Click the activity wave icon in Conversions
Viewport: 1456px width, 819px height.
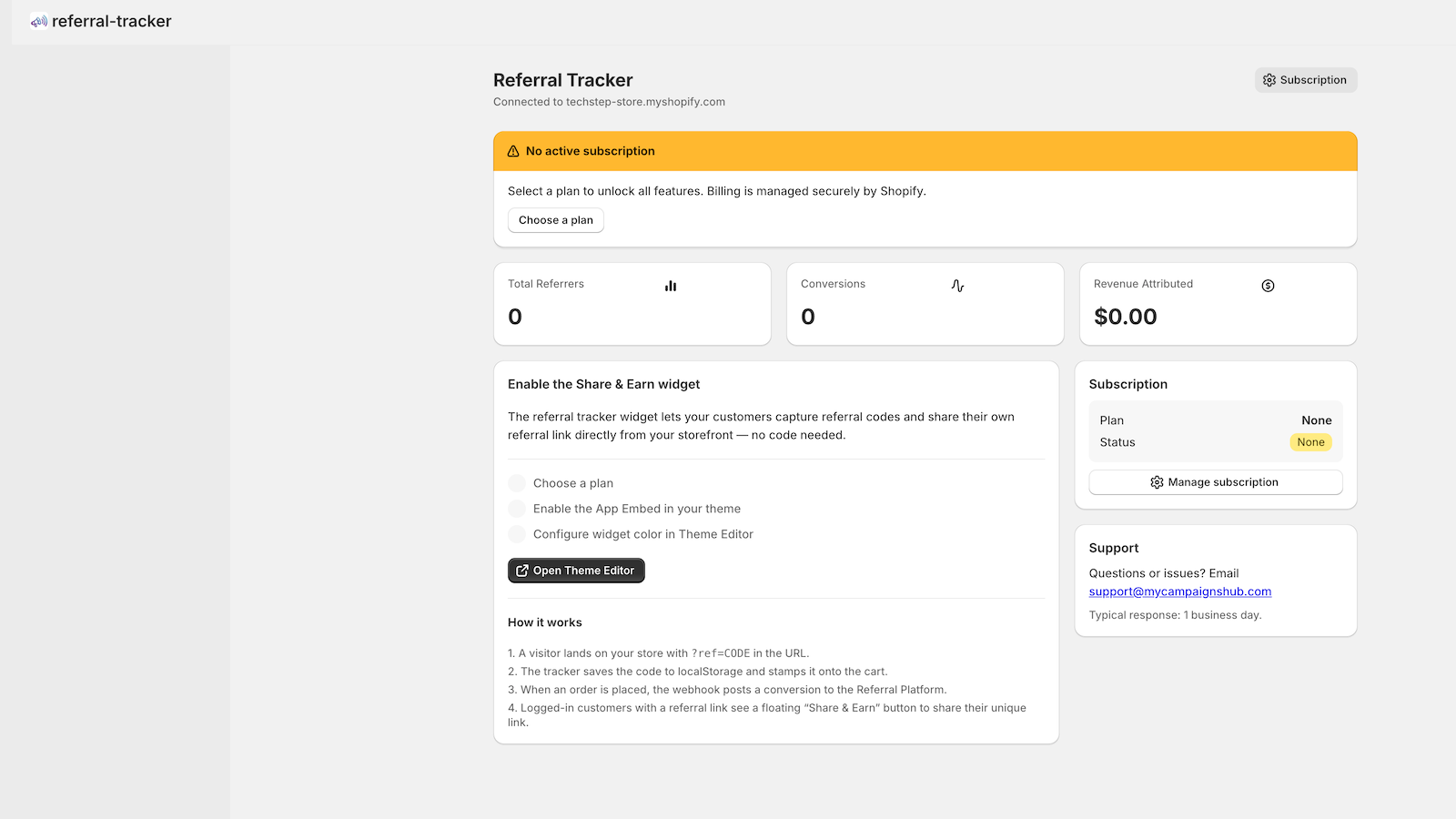tap(957, 286)
